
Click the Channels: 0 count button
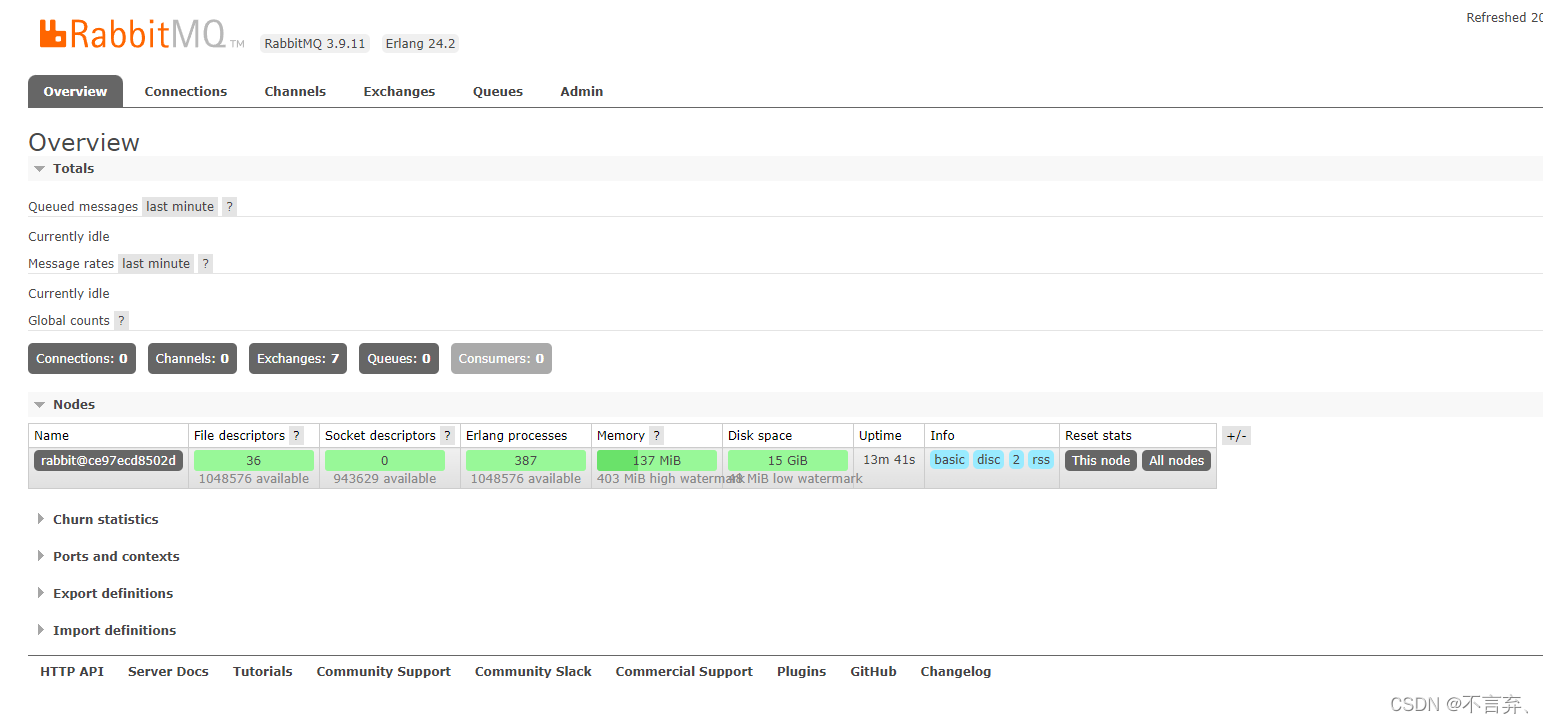point(192,359)
